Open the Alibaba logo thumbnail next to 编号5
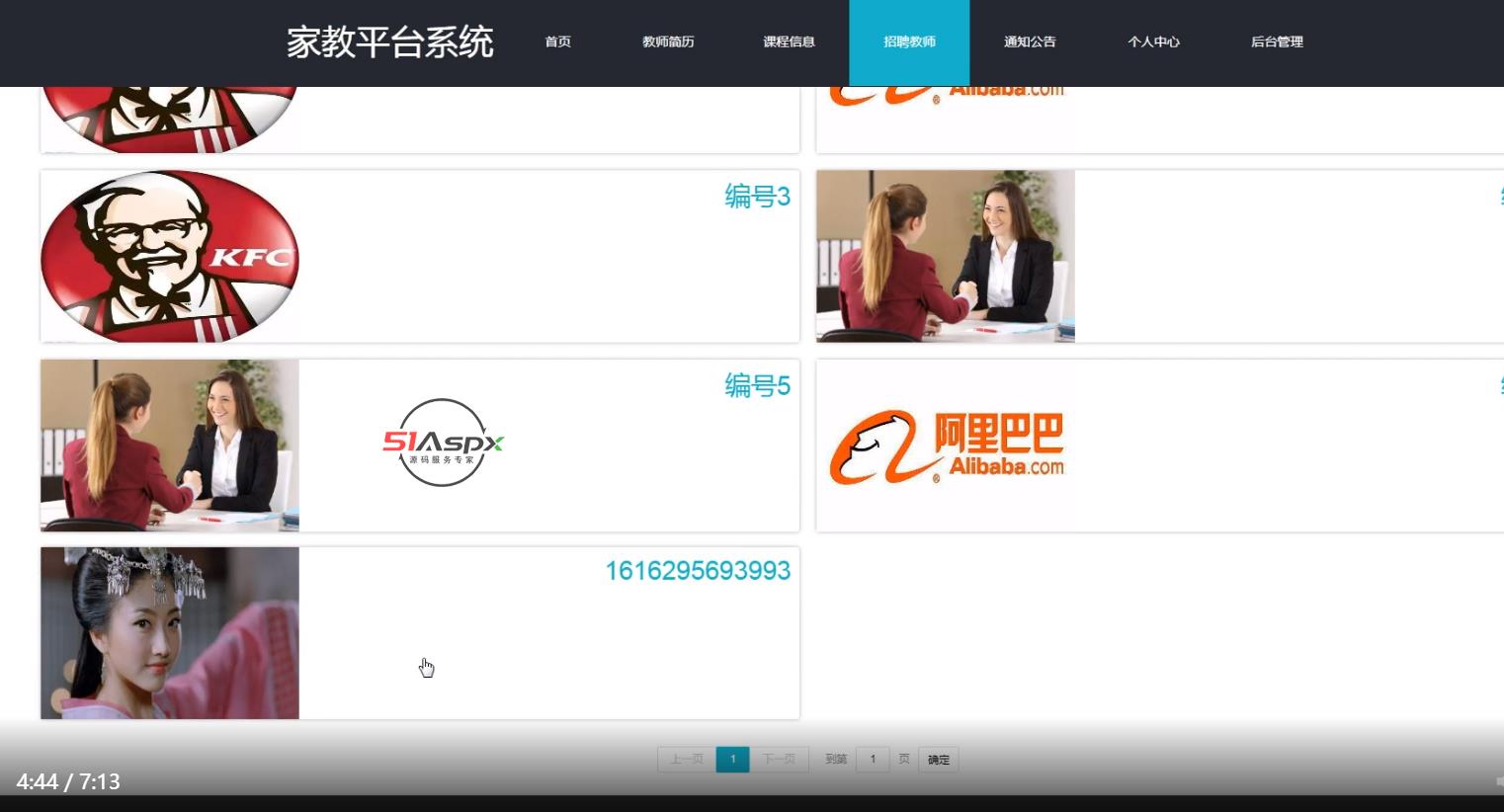This screenshot has width=1504, height=812. coord(946,446)
